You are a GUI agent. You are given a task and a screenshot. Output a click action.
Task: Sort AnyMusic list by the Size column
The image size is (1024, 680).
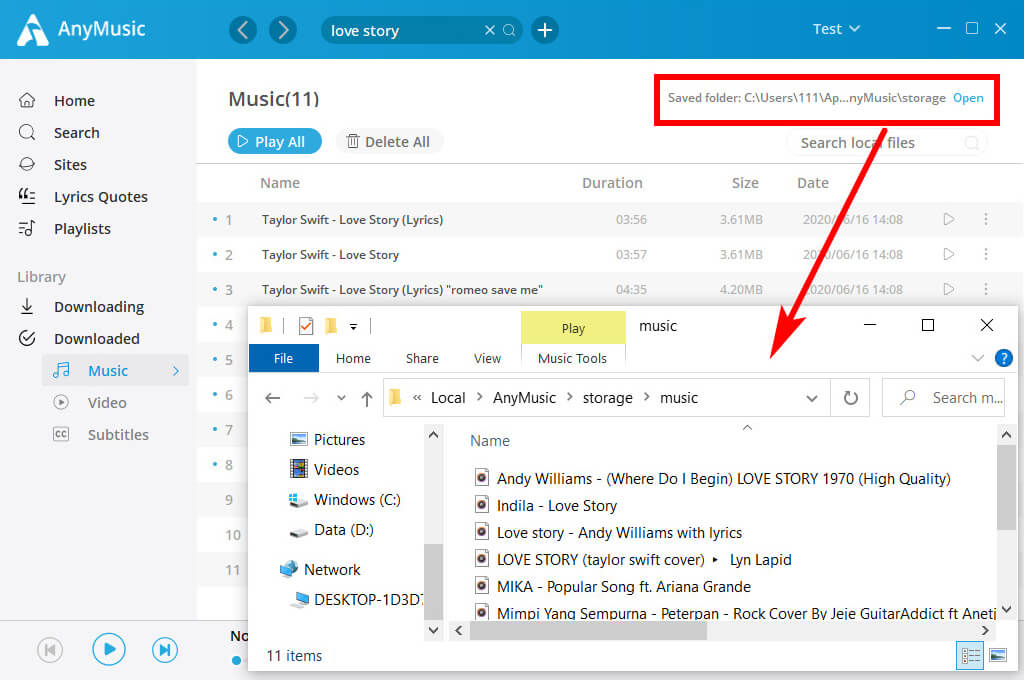point(745,183)
